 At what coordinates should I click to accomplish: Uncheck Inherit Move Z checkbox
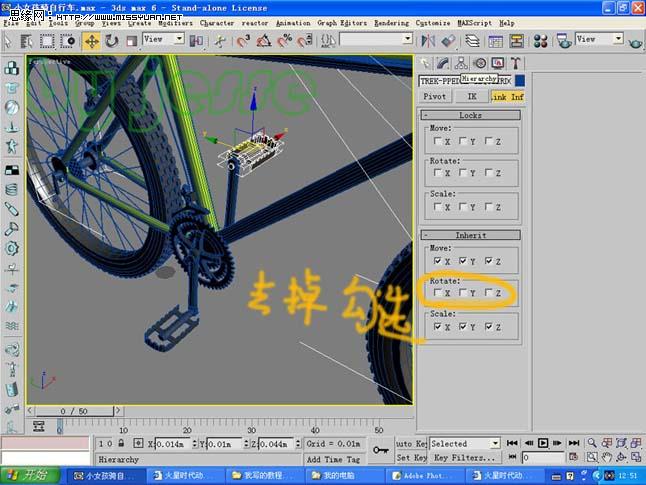(488, 260)
